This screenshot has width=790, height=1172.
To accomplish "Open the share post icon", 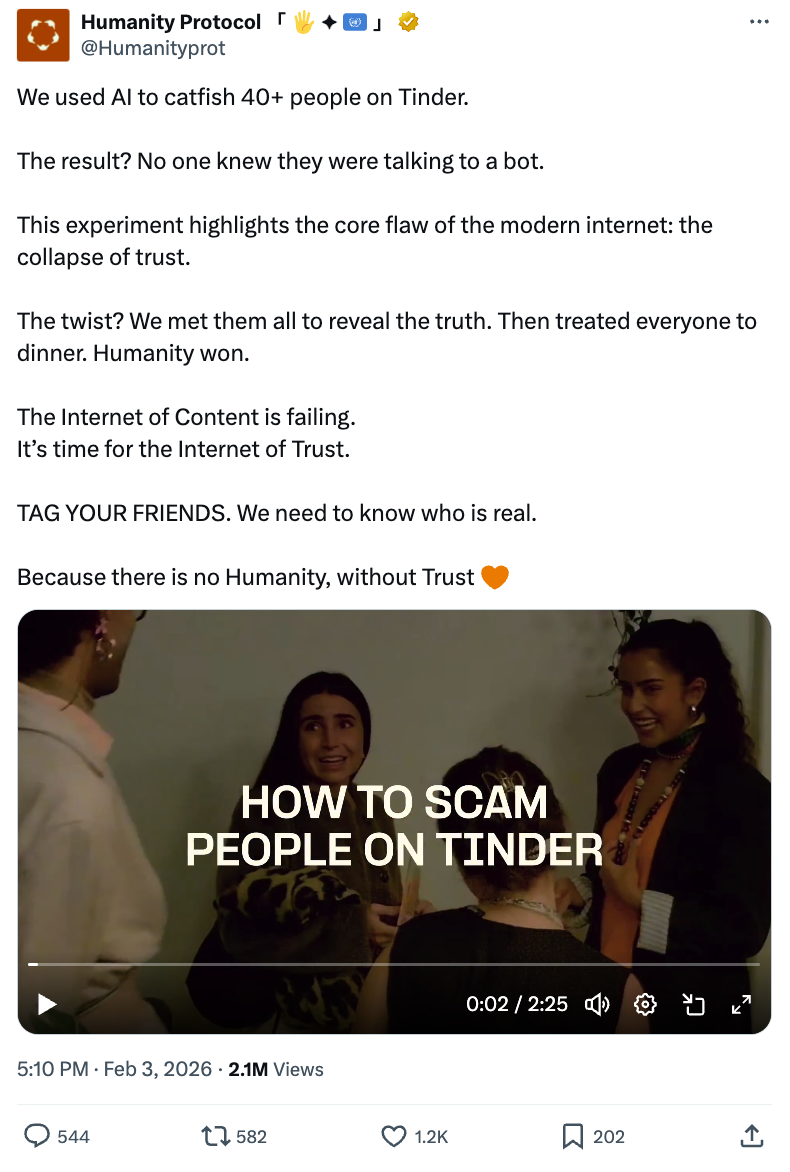I will tap(751, 1136).
